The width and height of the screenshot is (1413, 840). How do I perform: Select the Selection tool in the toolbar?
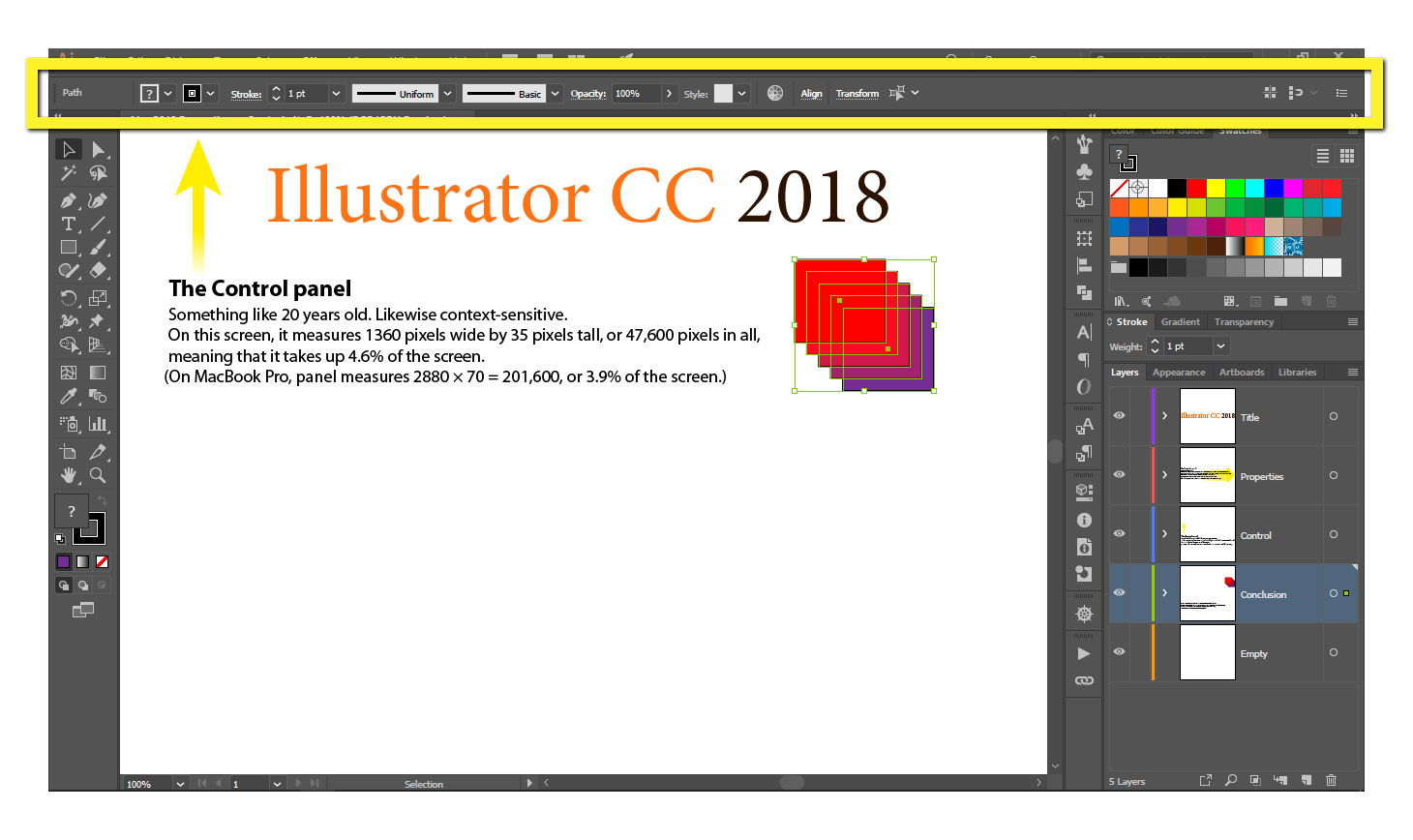point(69,149)
